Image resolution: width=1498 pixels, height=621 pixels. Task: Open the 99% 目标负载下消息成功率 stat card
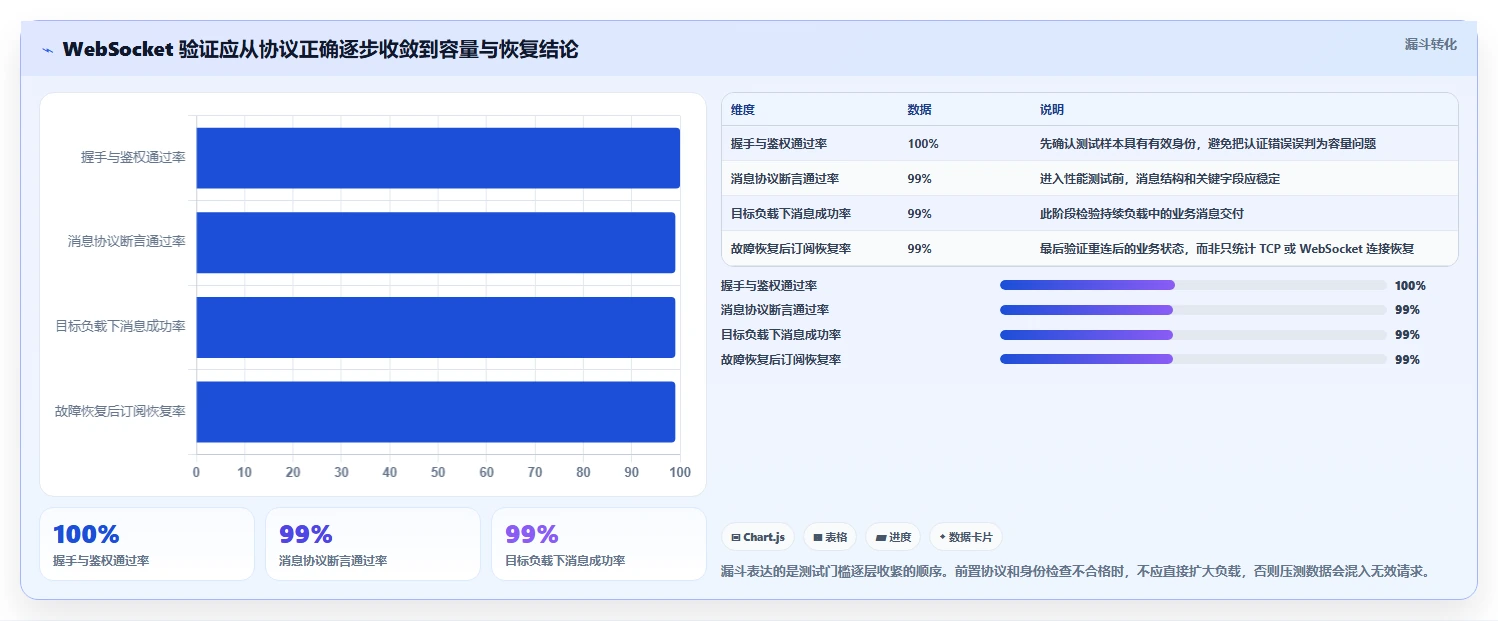click(599, 544)
